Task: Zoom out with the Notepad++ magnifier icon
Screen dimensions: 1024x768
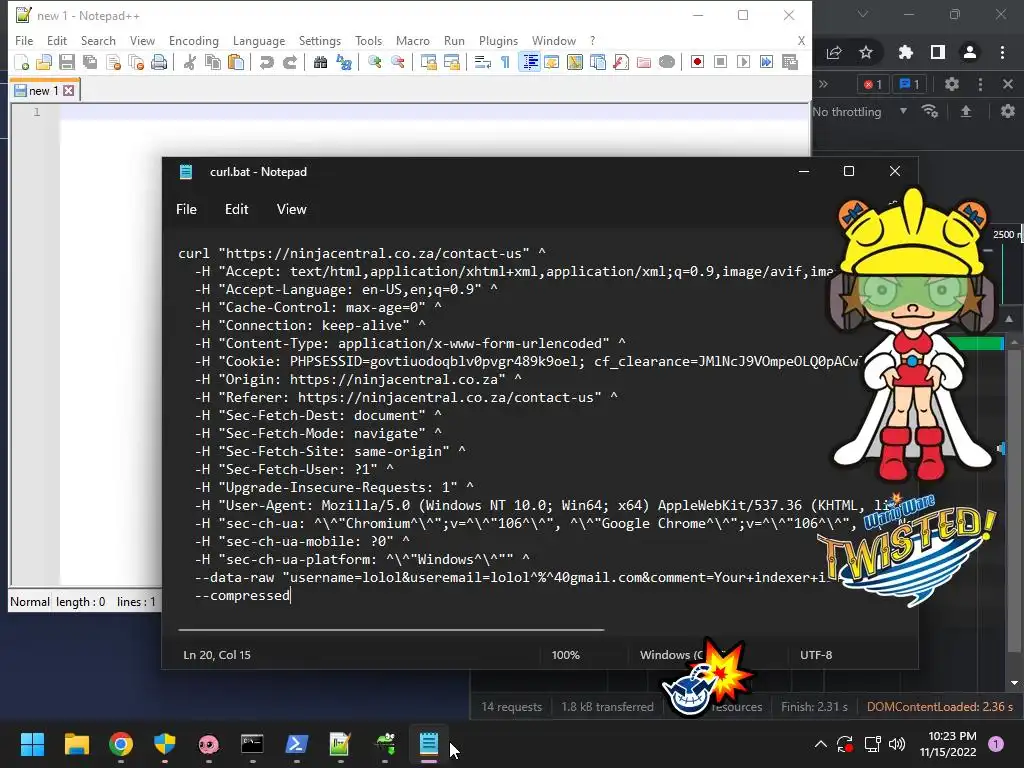Action: tap(398, 62)
